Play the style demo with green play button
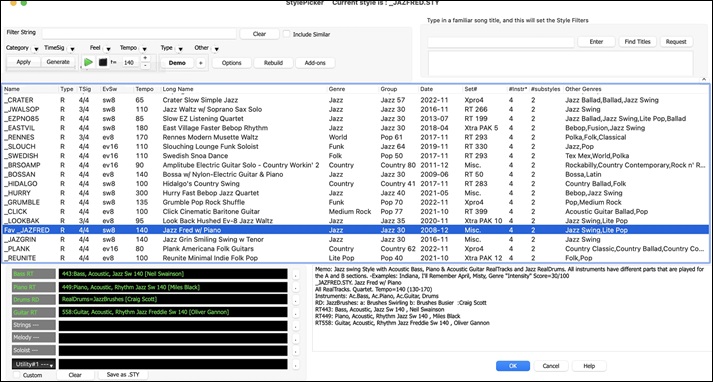The height and width of the screenshot is (382, 713). tap(89, 62)
